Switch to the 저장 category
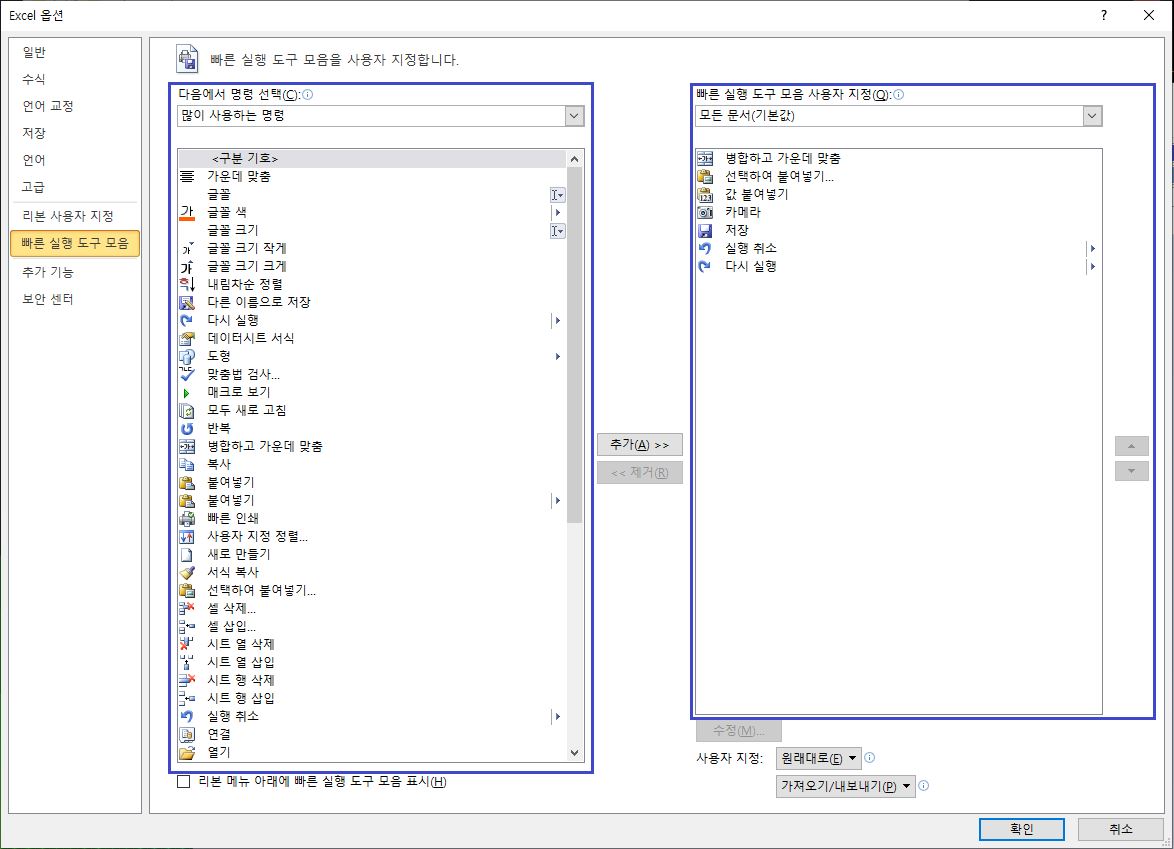The height and width of the screenshot is (849, 1174). pos(34,133)
